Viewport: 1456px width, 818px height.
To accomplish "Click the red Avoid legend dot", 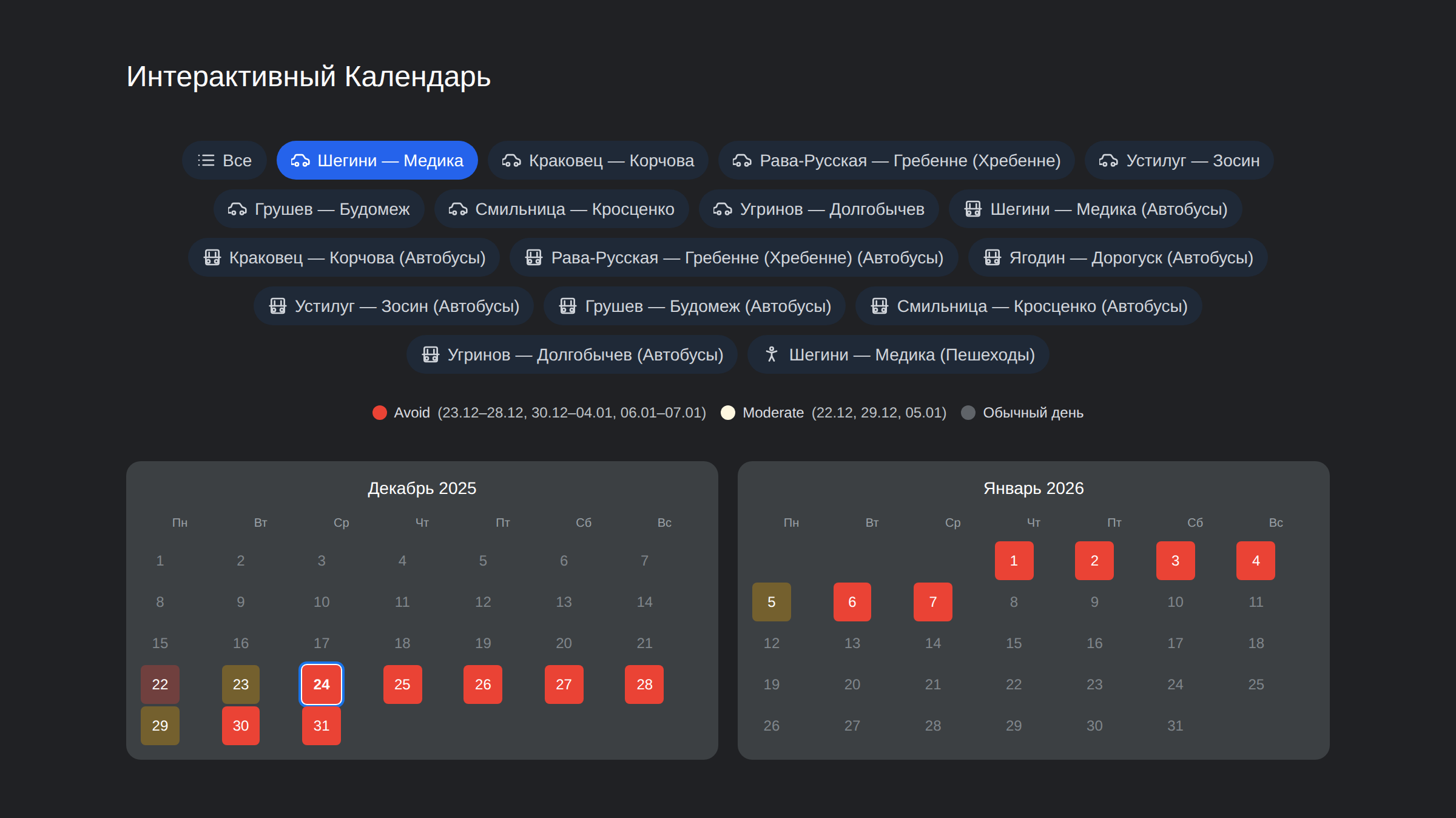I will pos(380,413).
